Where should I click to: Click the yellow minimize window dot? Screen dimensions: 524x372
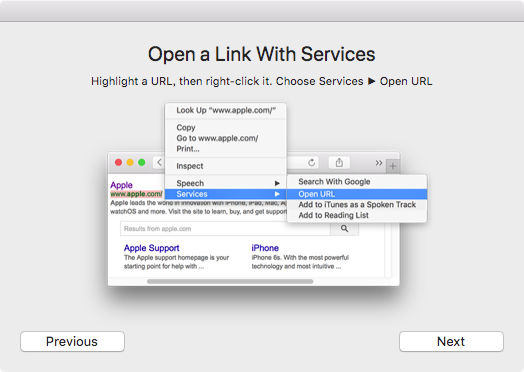point(130,162)
